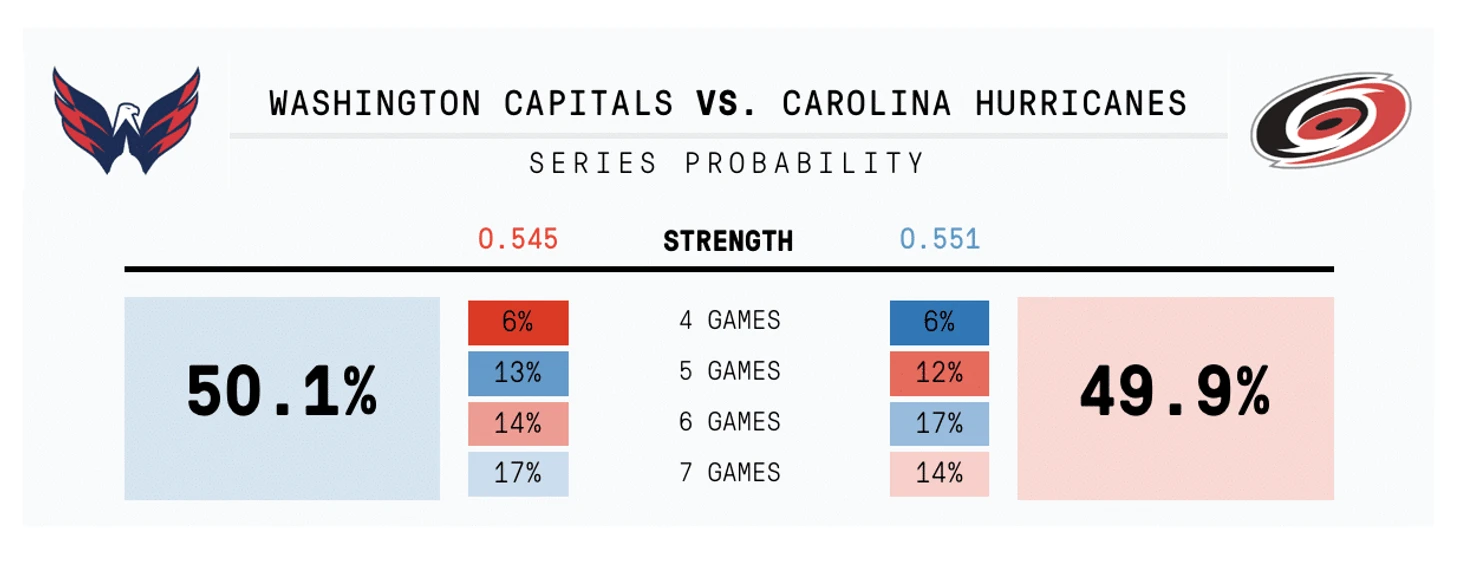Image resolution: width=1460 pixels, height=562 pixels.
Task: Click the Capitals strength value 0.545
Action: 518,240
